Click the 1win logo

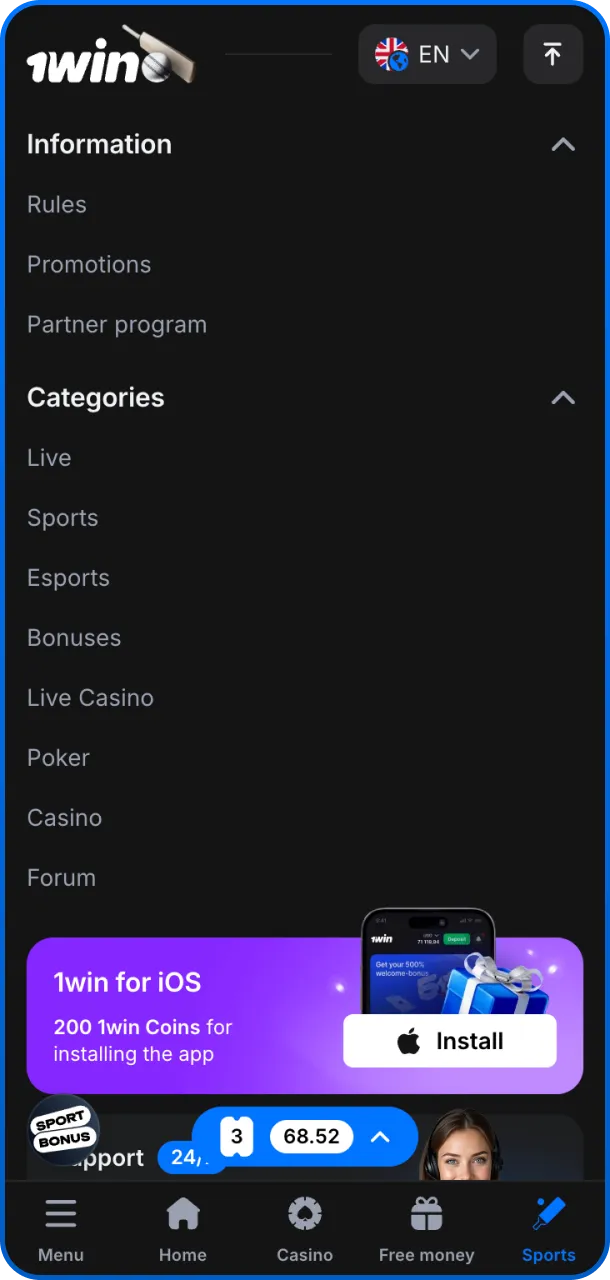coord(110,56)
